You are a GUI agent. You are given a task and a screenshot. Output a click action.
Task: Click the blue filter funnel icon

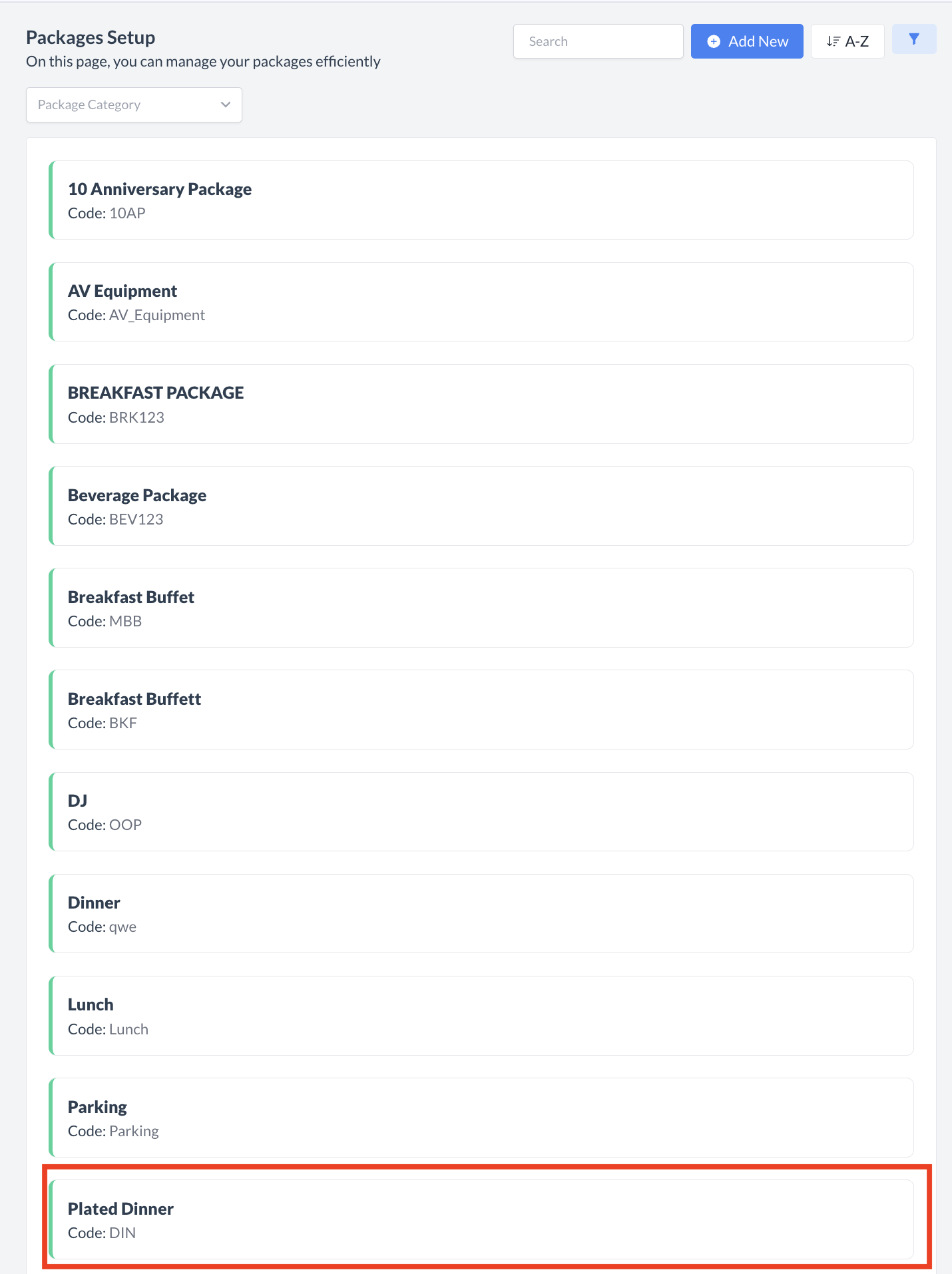(x=913, y=39)
